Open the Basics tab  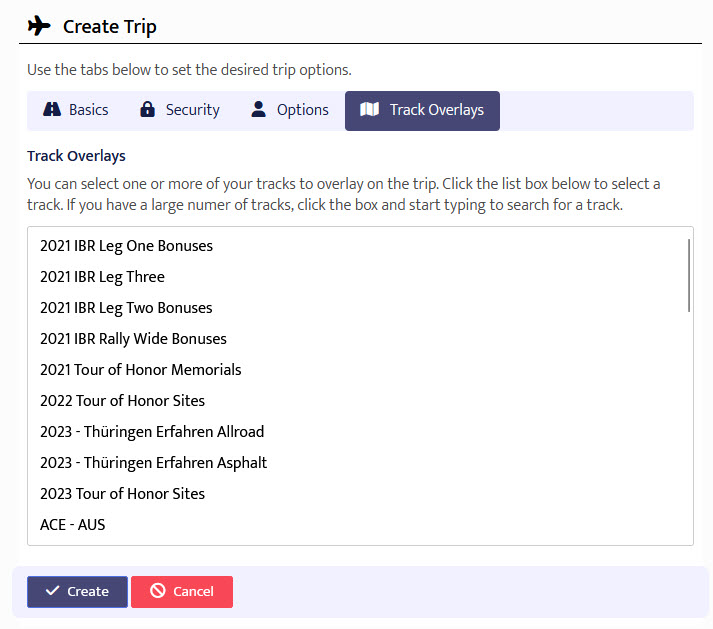tap(76, 110)
